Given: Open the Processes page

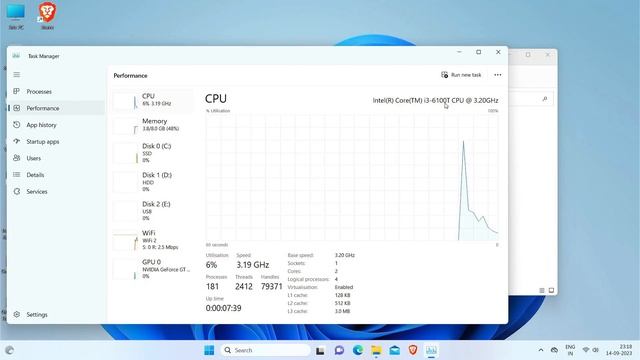Looking at the screenshot, I should click(x=56, y=91).
